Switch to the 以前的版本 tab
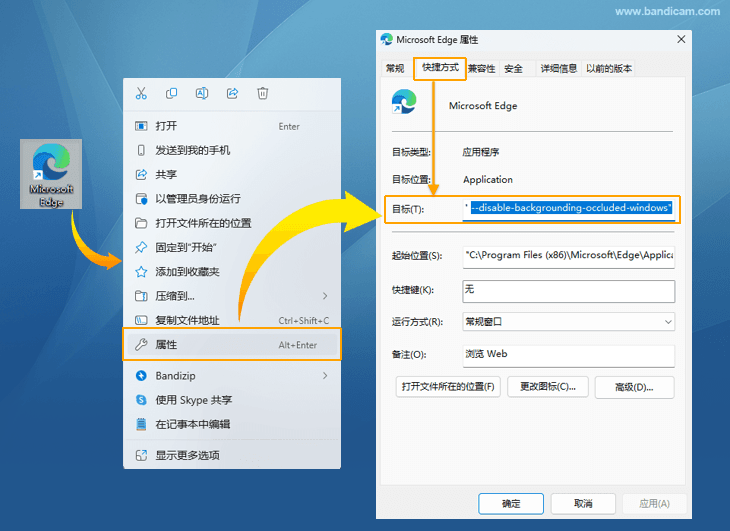 point(609,69)
